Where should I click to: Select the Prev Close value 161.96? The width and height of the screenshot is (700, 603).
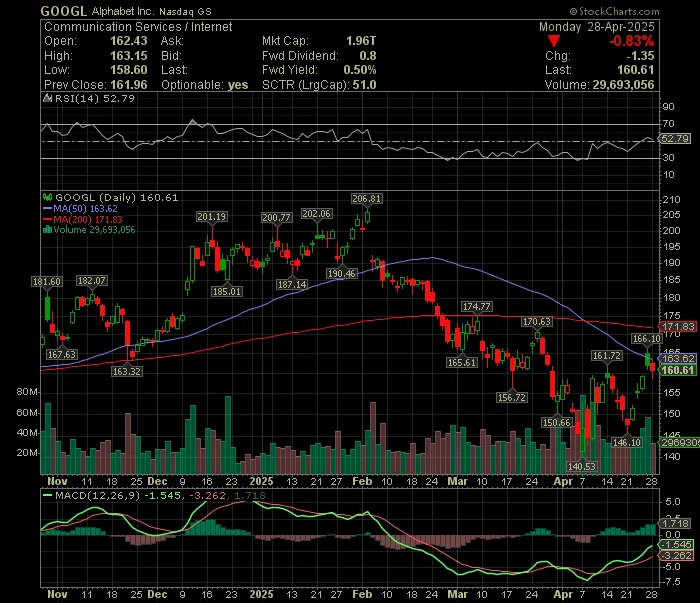tap(129, 85)
